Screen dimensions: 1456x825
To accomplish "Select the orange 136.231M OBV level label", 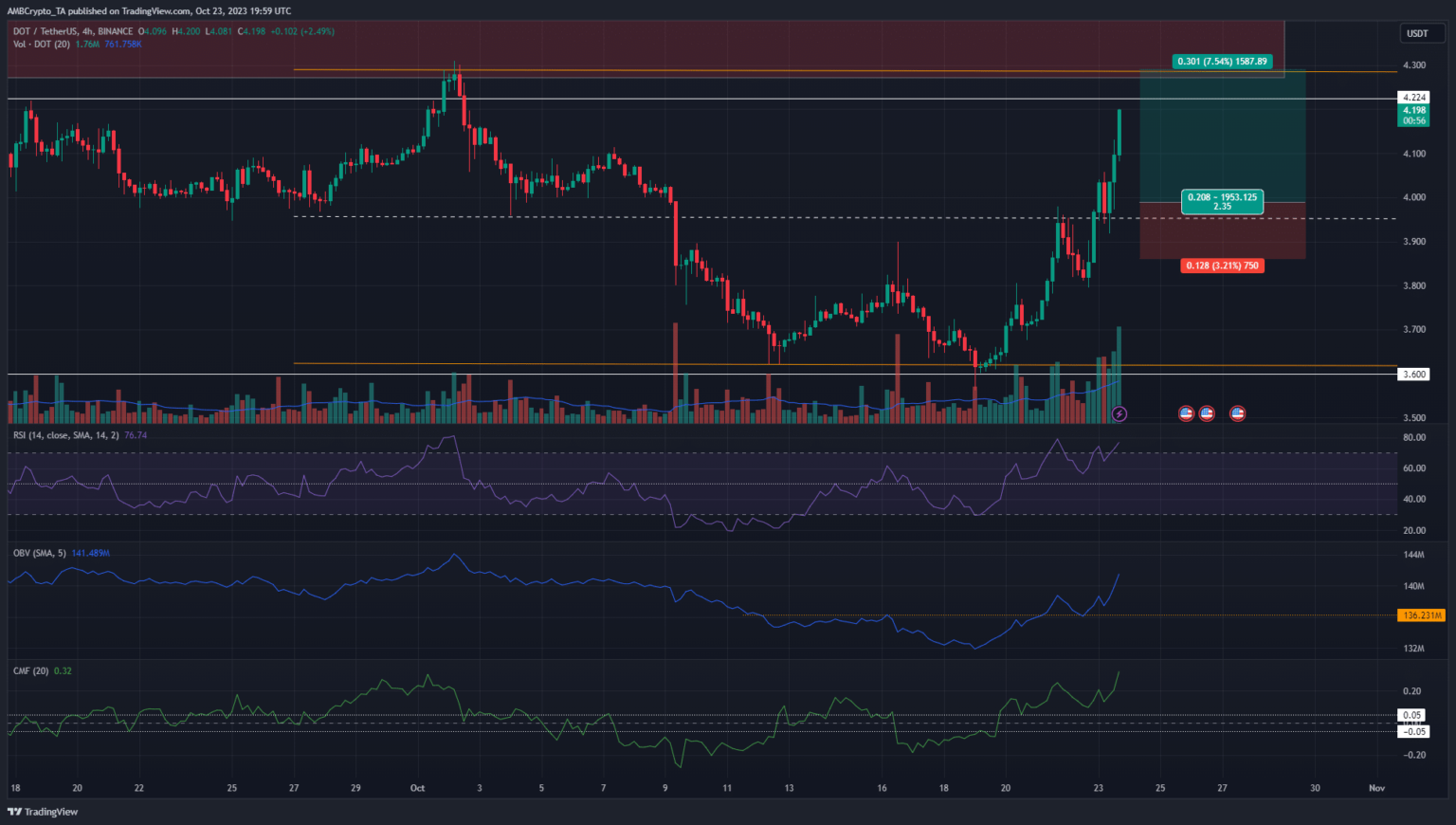I will coord(1422,615).
